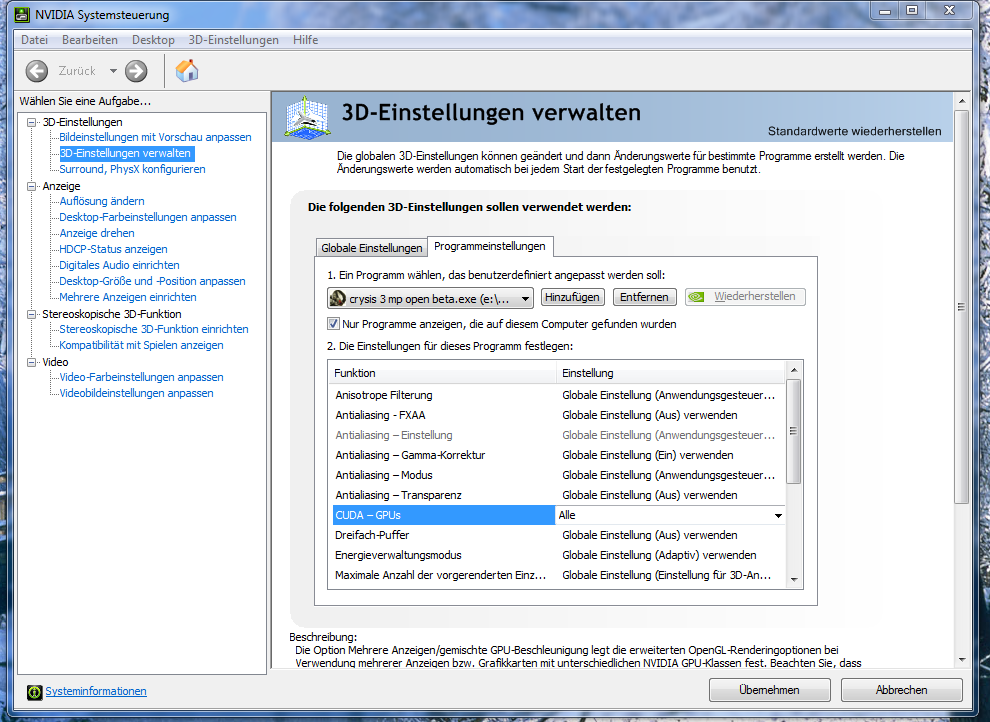Open the Desktop menu
Viewport: 990px width, 722px height.
coord(153,40)
